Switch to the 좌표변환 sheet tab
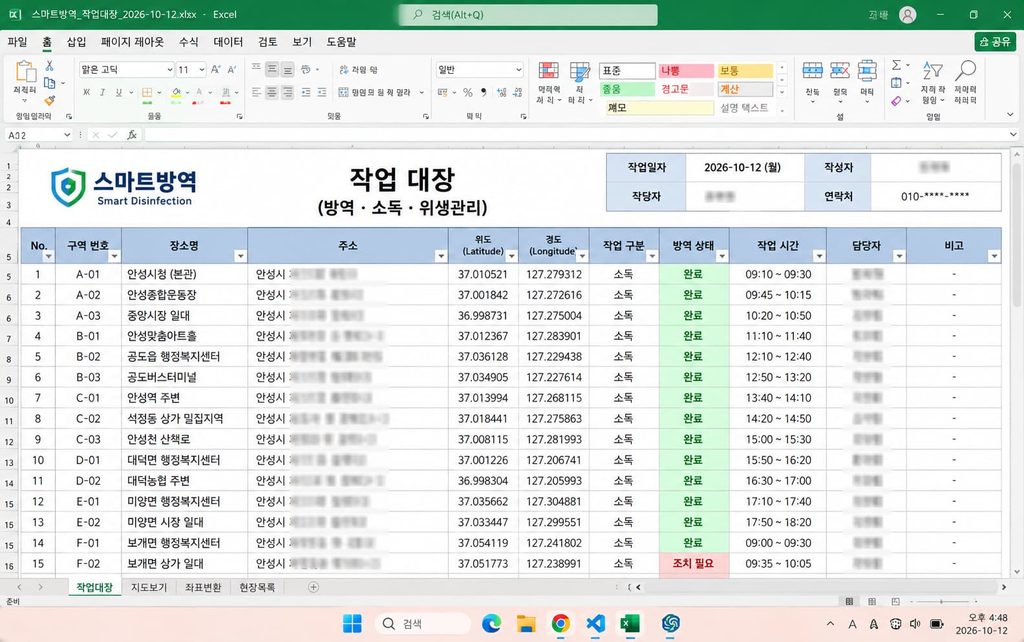Screen dimensions: 1024x642 tap(203, 587)
